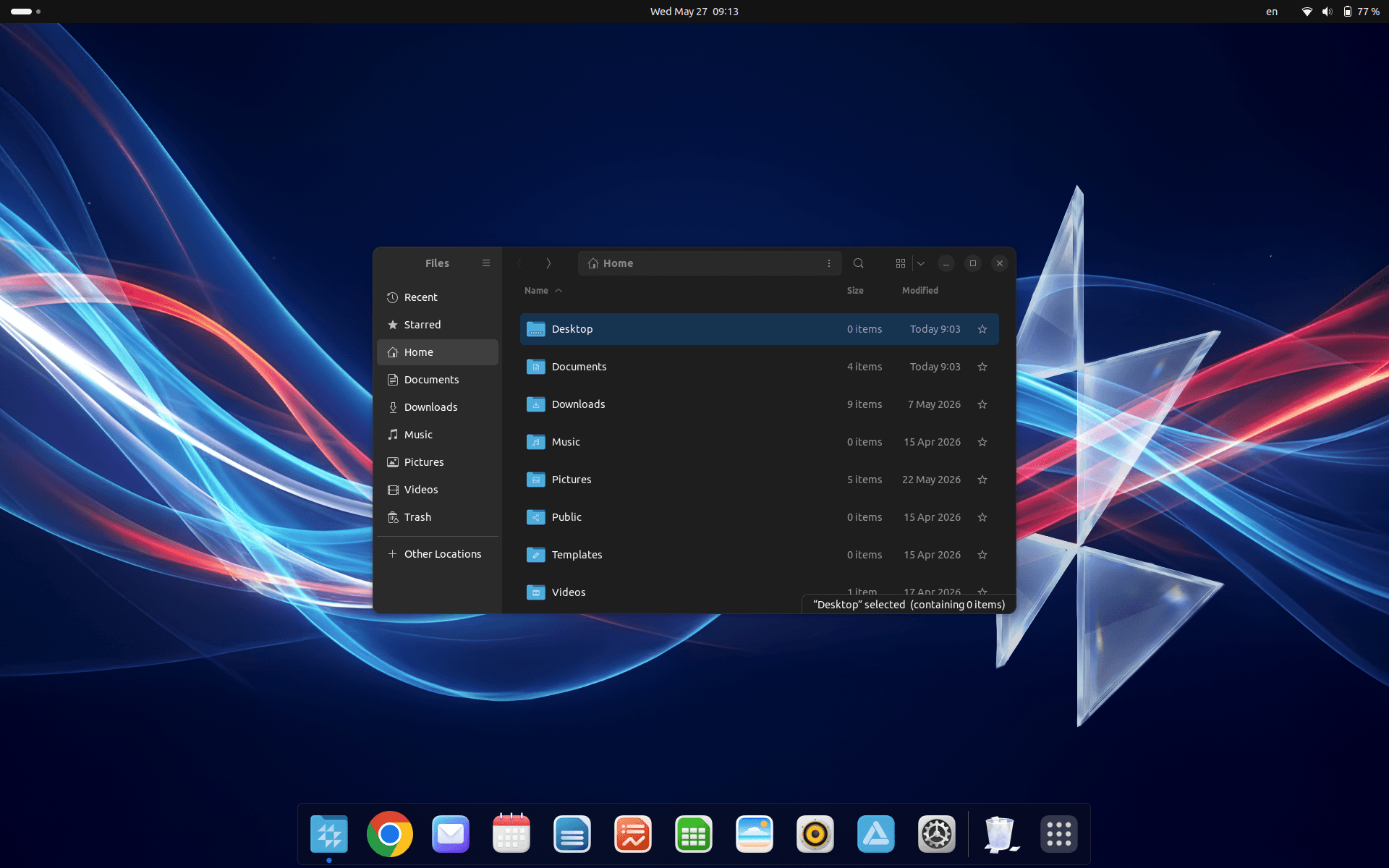Star the Pictures folder

point(982,480)
